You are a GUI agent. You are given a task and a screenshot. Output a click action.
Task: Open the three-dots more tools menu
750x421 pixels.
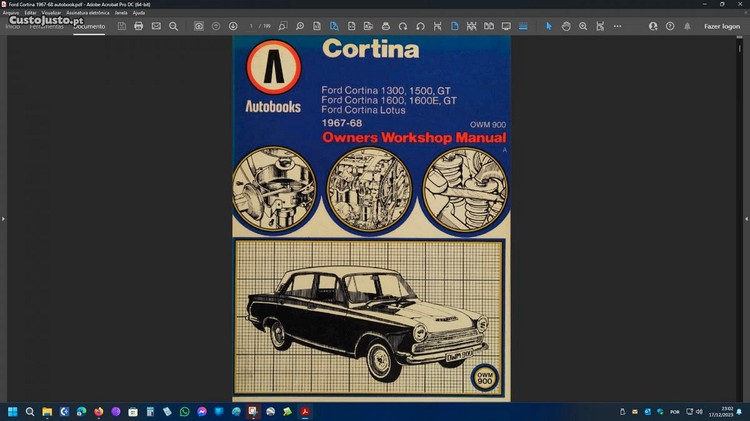pyautogui.click(x=617, y=26)
